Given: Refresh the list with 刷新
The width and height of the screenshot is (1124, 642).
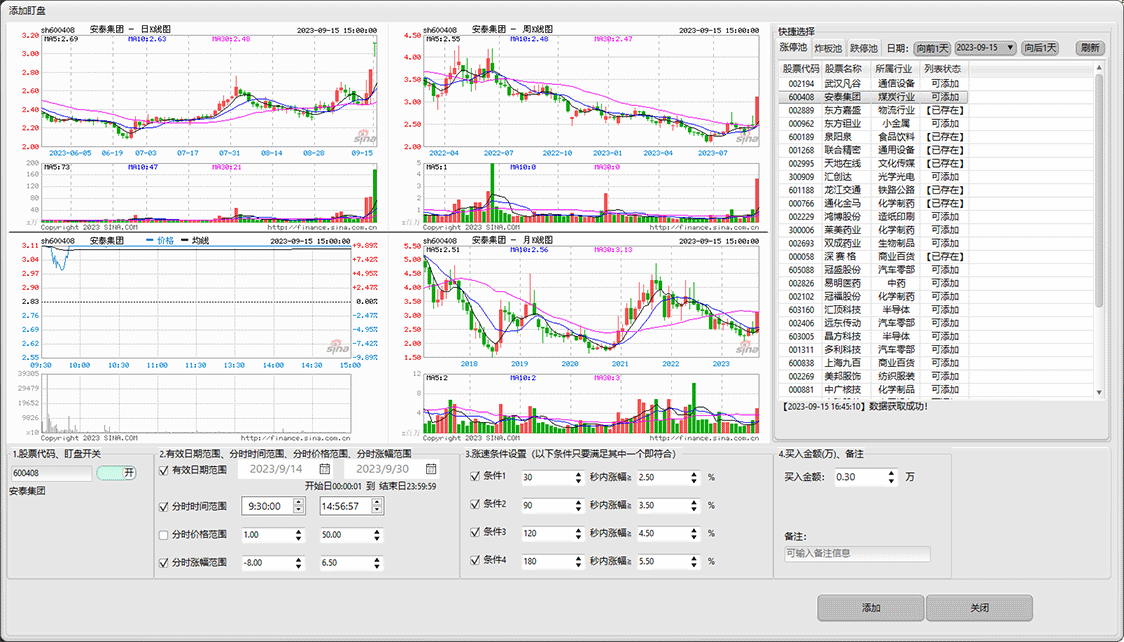Looking at the screenshot, I should click(x=1090, y=48).
